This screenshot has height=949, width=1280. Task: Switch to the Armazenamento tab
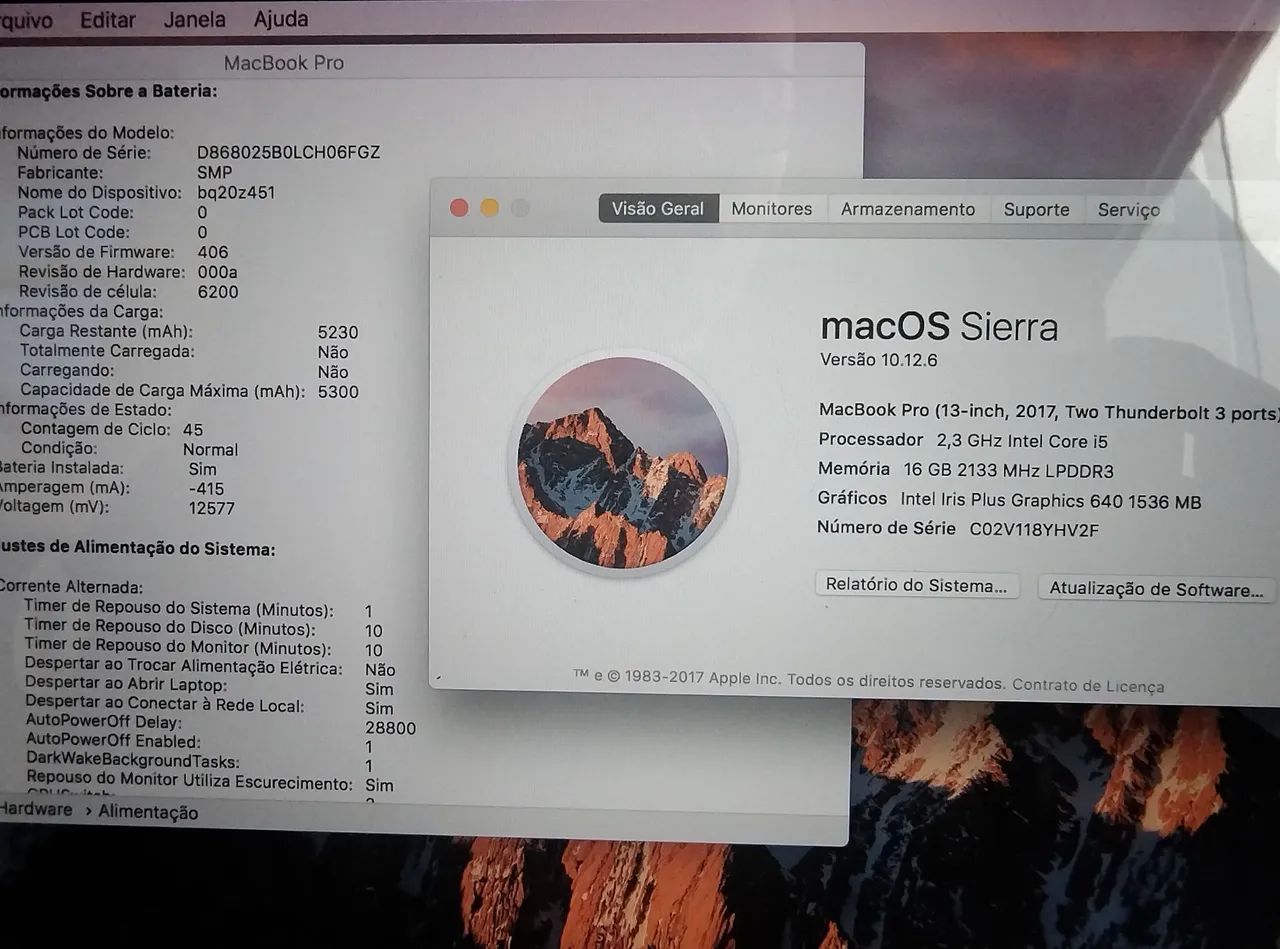point(908,209)
